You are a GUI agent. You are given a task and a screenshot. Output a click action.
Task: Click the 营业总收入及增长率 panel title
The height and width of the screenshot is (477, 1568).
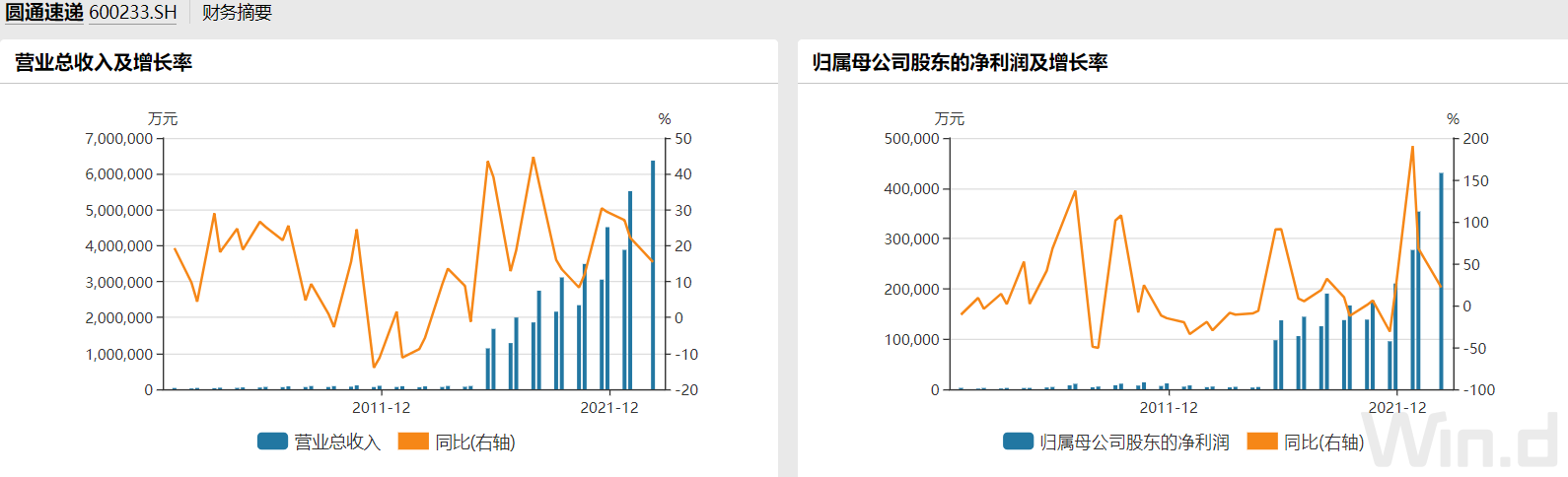click(x=104, y=62)
